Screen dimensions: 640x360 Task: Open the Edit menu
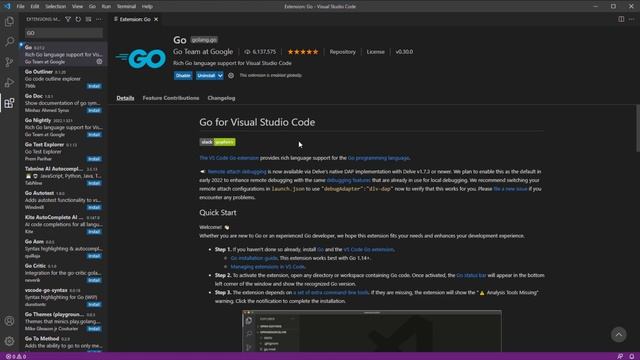(x=35, y=7)
